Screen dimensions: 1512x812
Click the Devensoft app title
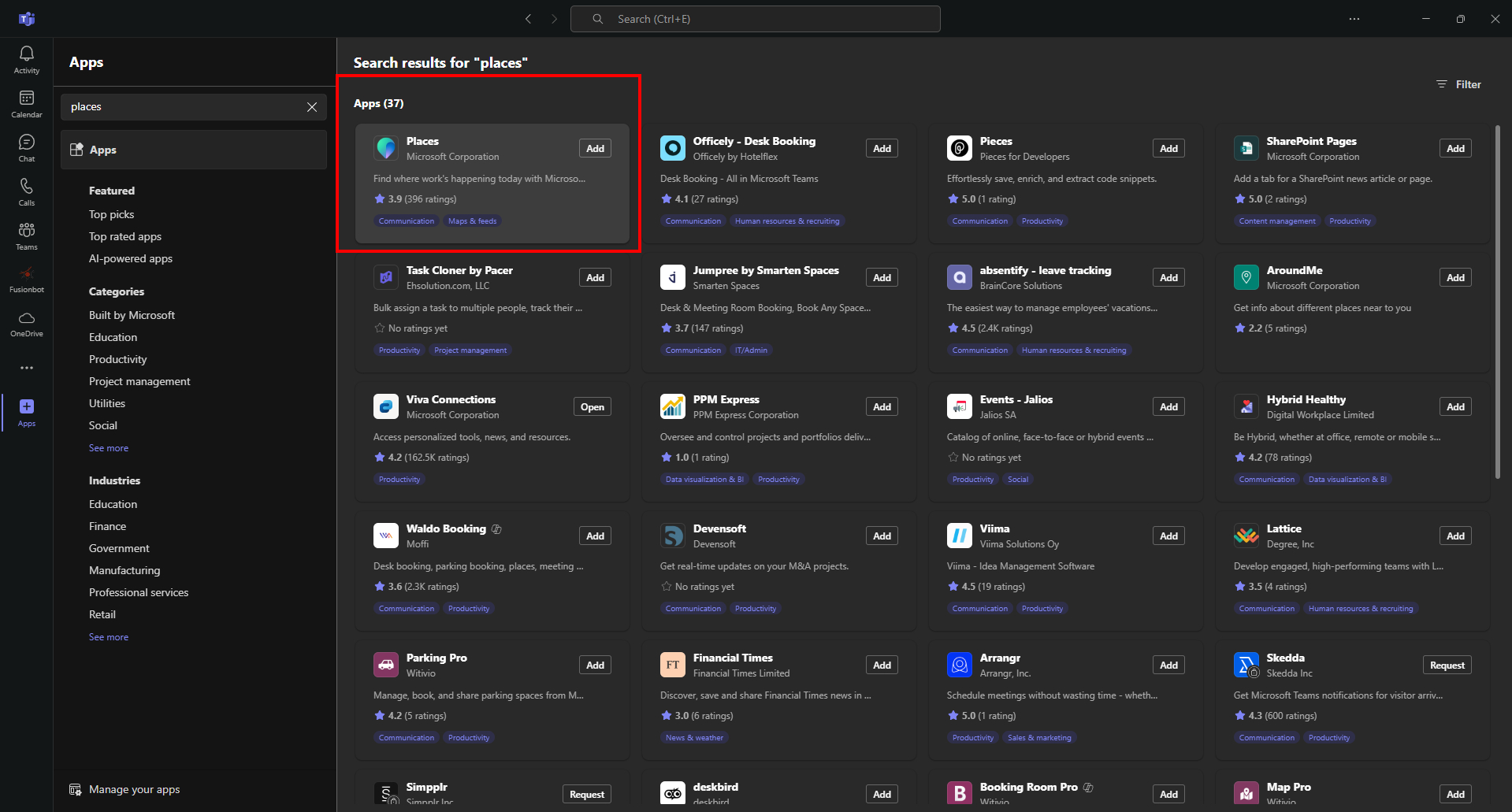[719, 528]
